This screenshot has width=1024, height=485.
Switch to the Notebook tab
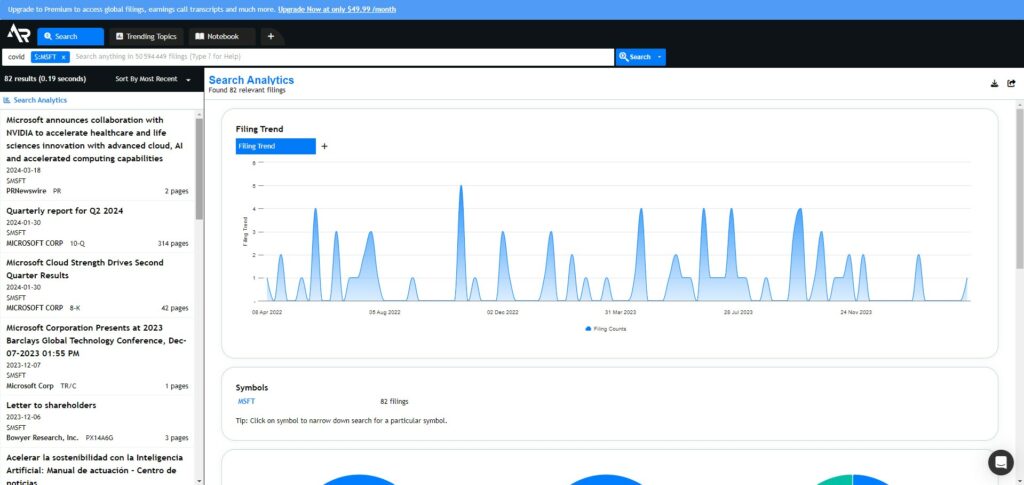coord(222,37)
